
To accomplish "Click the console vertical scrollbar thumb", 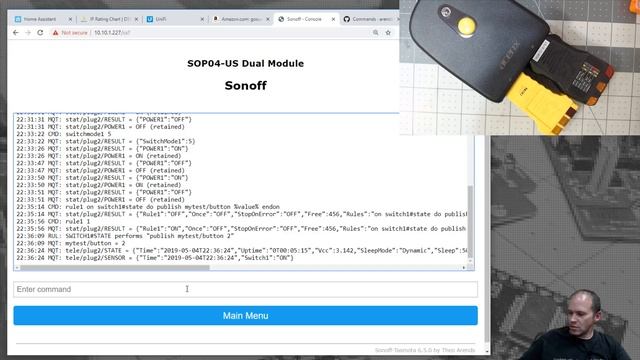I will (x=470, y=222).
